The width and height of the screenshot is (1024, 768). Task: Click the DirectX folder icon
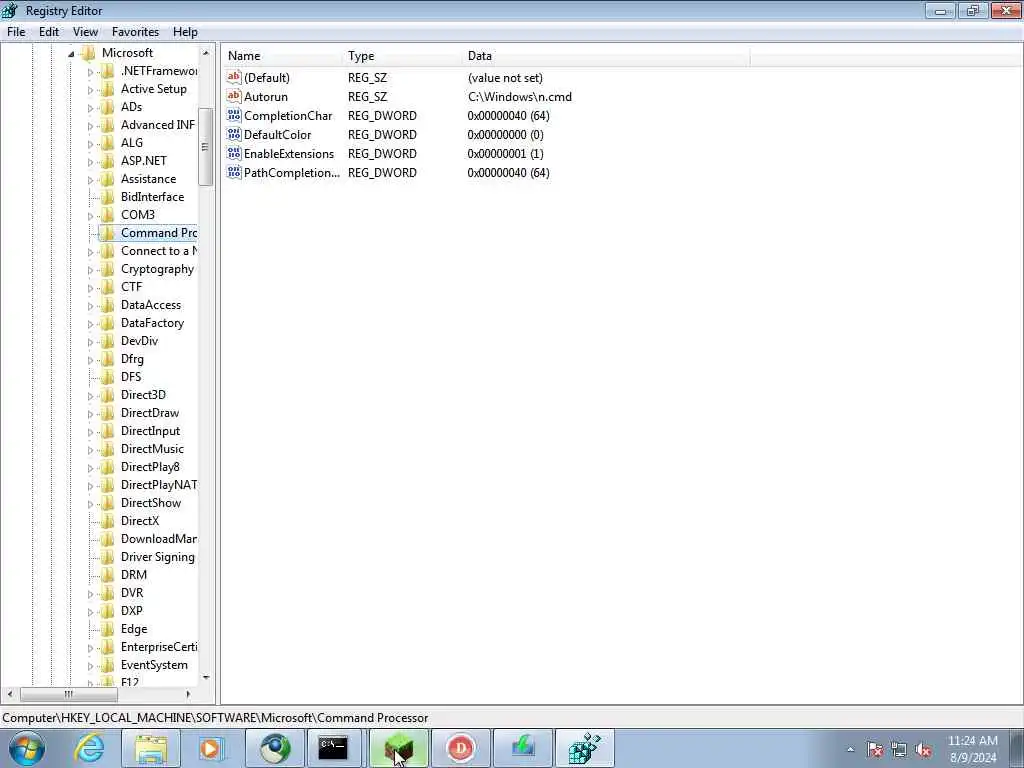(x=108, y=521)
